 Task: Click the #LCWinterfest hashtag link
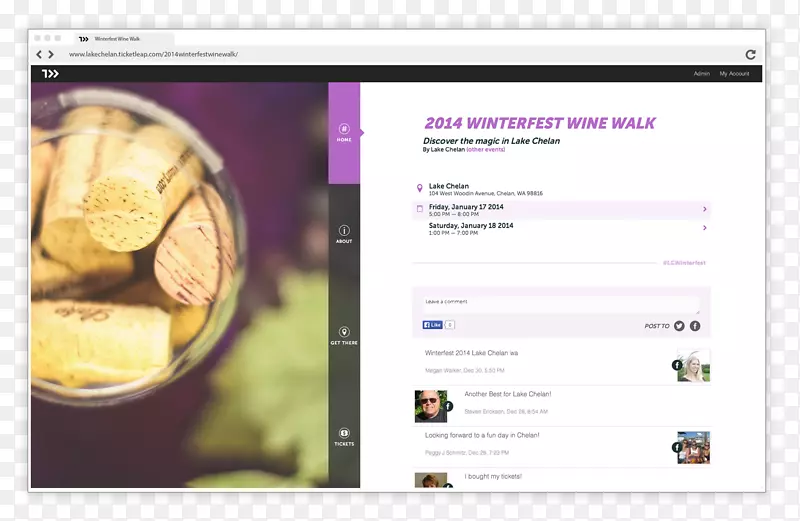(x=684, y=263)
